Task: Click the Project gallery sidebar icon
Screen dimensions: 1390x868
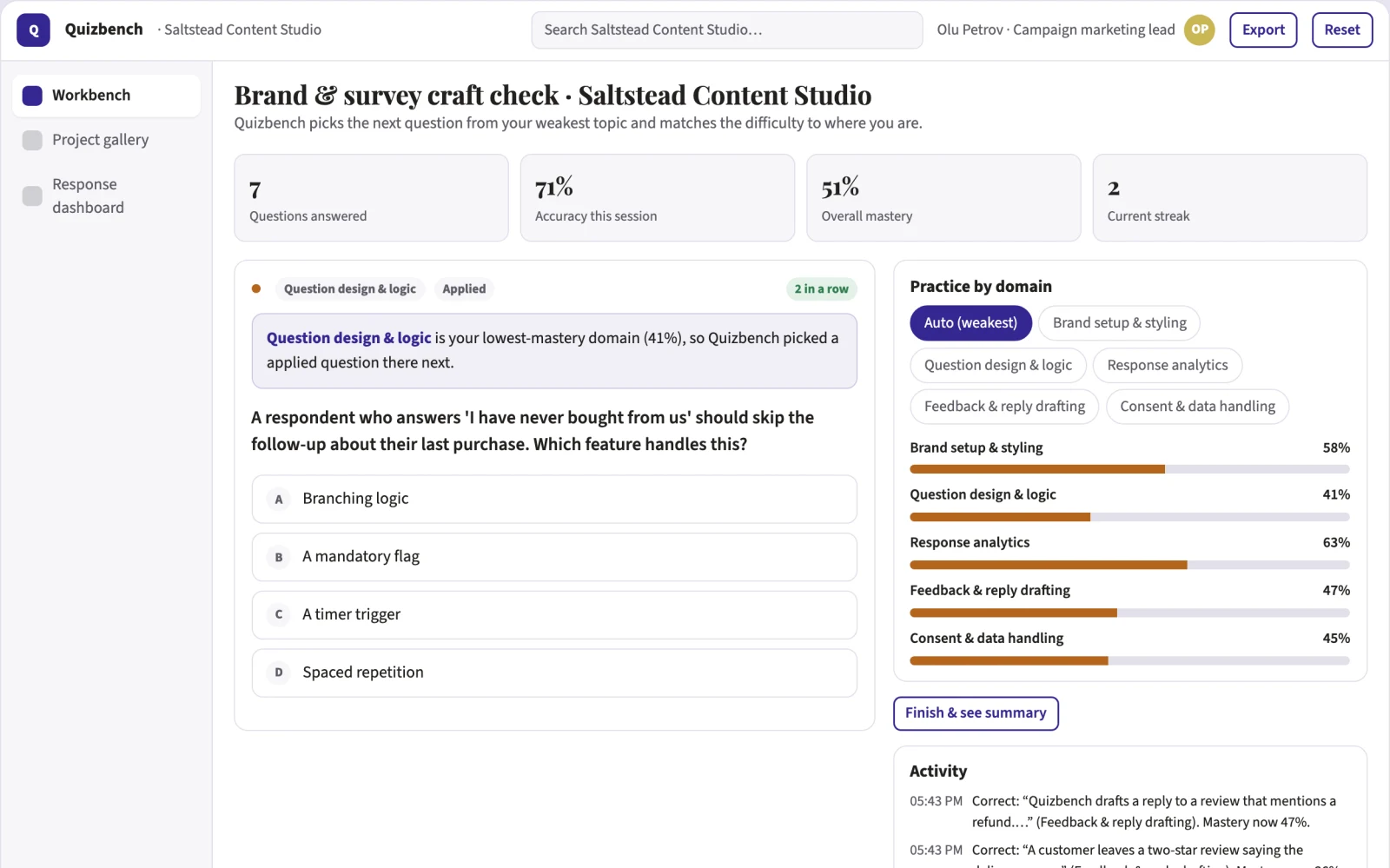Action: [x=32, y=140]
